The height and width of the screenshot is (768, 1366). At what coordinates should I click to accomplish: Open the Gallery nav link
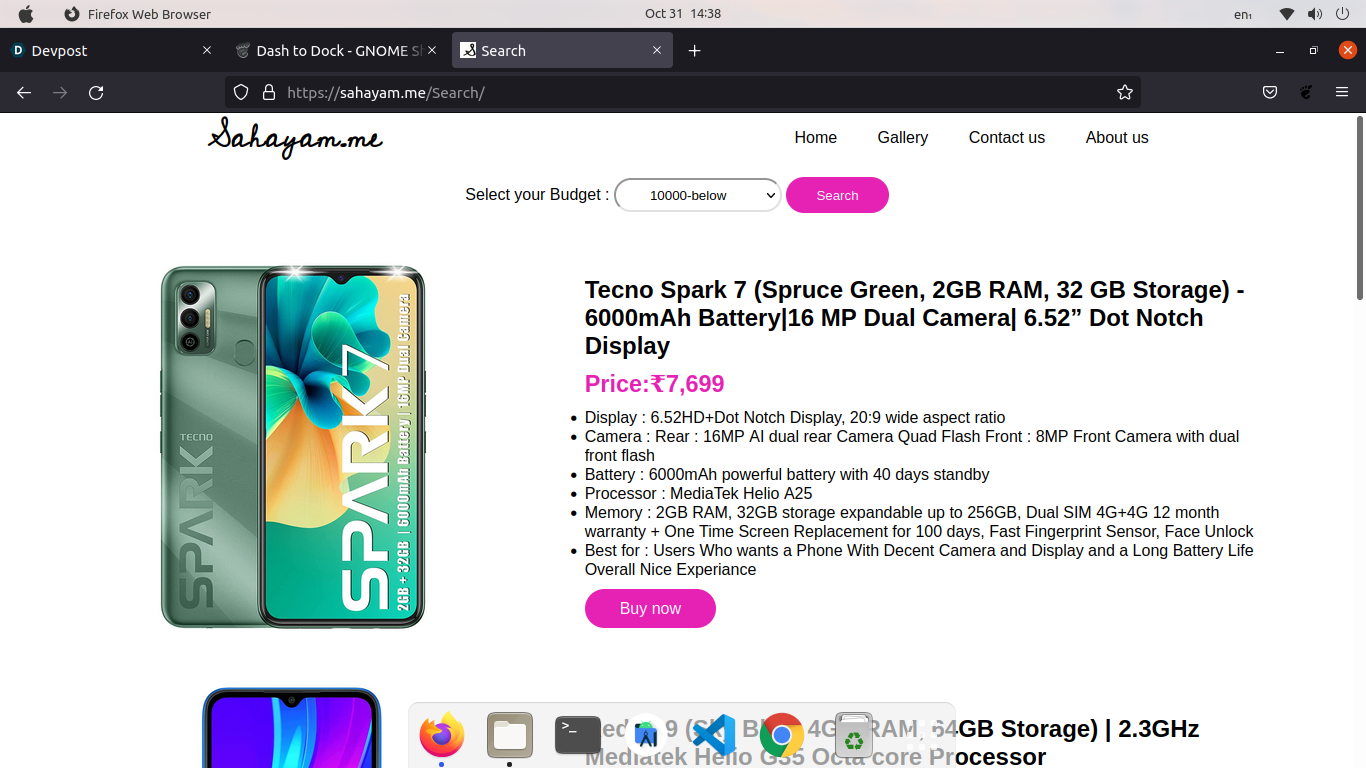[x=903, y=138]
